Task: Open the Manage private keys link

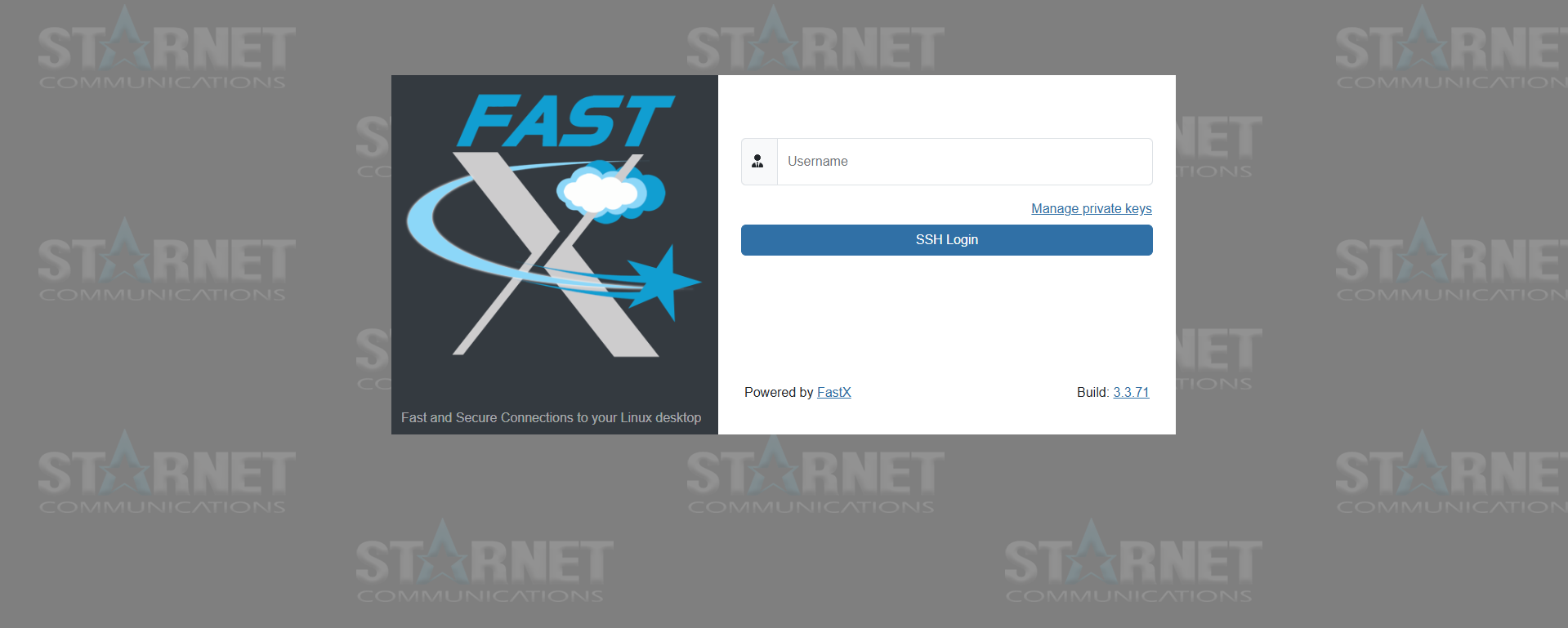Action: [1092, 208]
